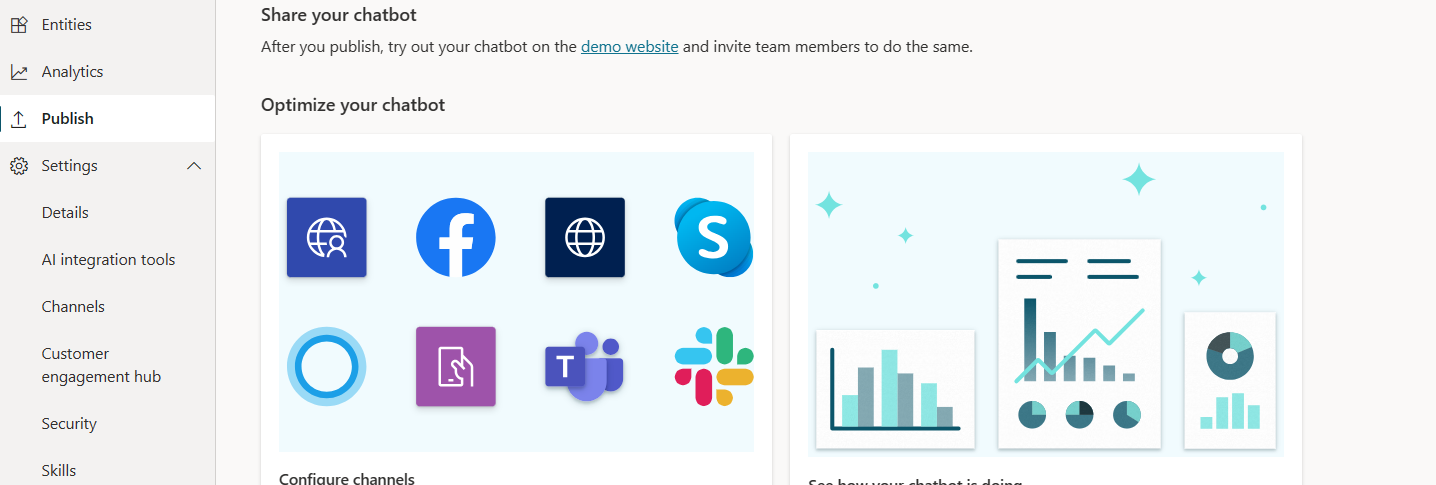Click the Facebook channel icon
1436x485 pixels.
click(x=456, y=237)
